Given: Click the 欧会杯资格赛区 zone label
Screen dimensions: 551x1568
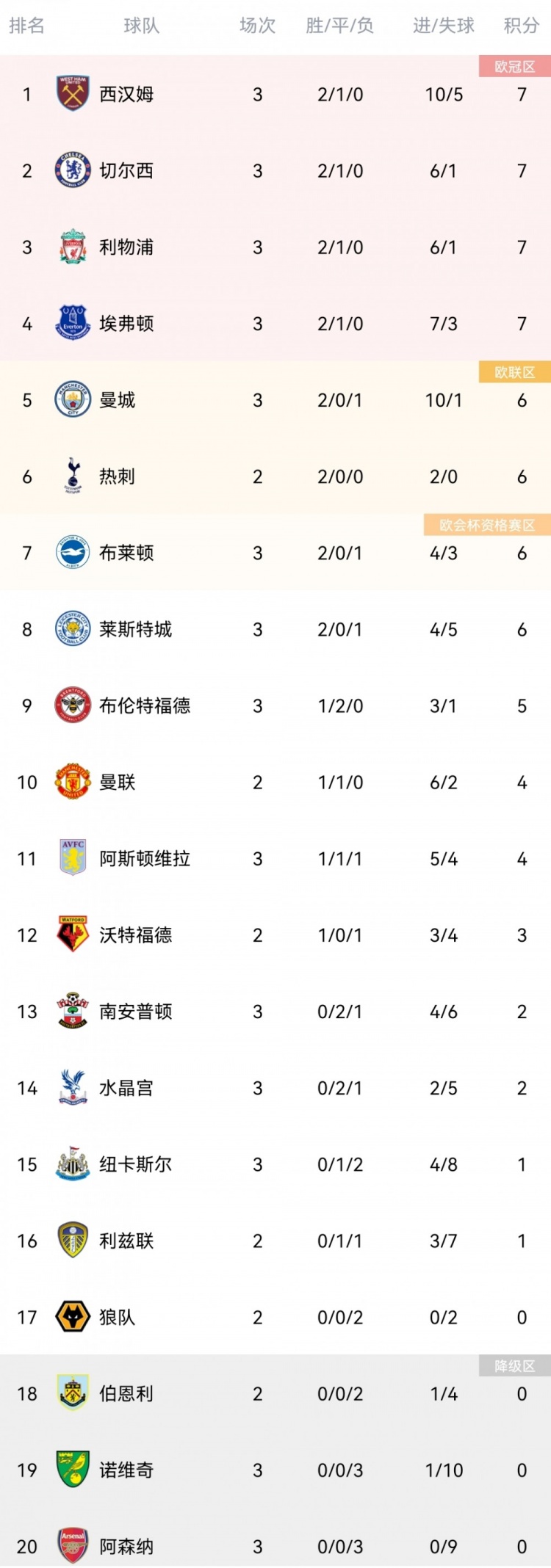Looking at the screenshot, I should click(x=487, y=525).
